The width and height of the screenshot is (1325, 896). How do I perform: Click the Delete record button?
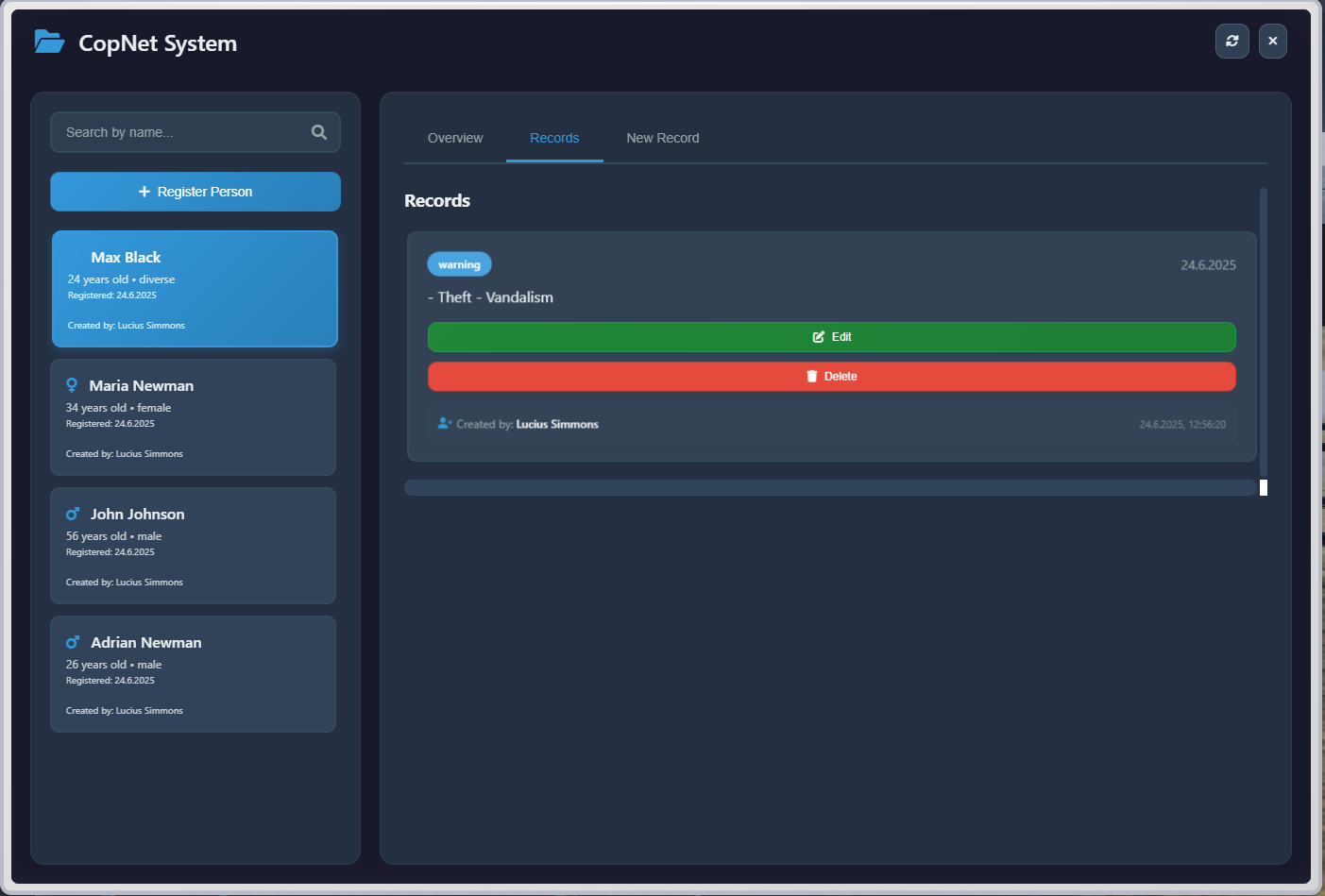(x=831, y=377)
